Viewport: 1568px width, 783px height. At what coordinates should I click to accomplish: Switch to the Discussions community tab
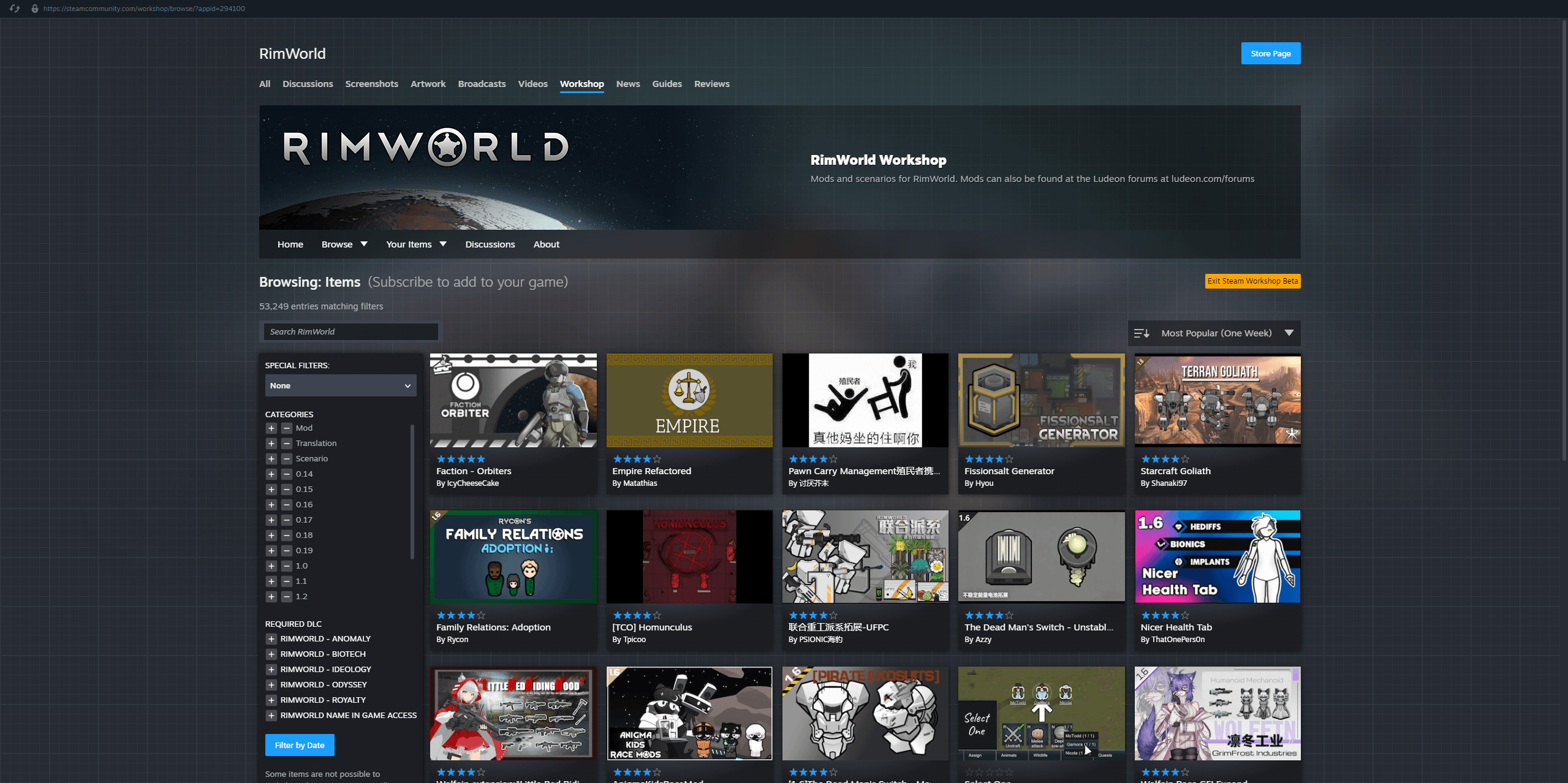(x=308, y=84)
